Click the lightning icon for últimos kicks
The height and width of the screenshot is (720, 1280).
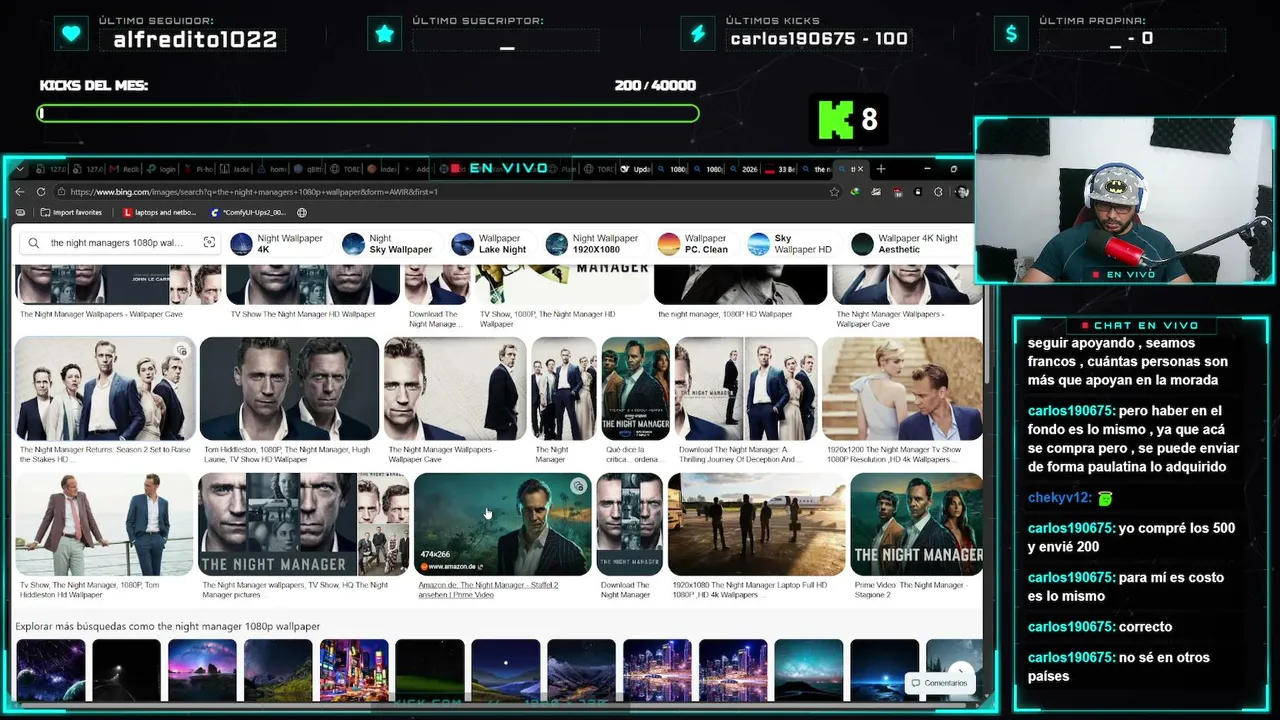[698, 34]
